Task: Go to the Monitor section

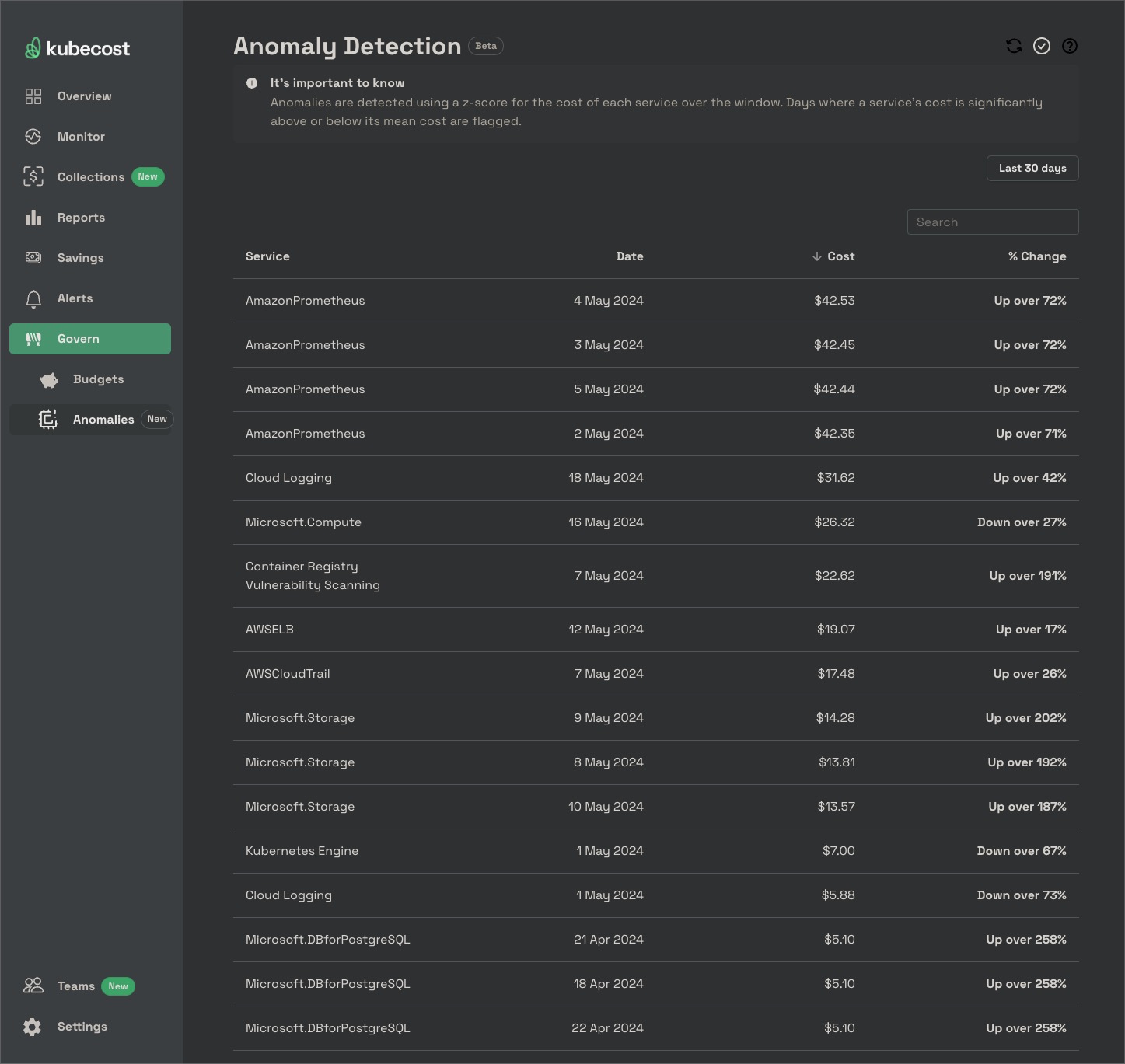Action: click(90, 137)
